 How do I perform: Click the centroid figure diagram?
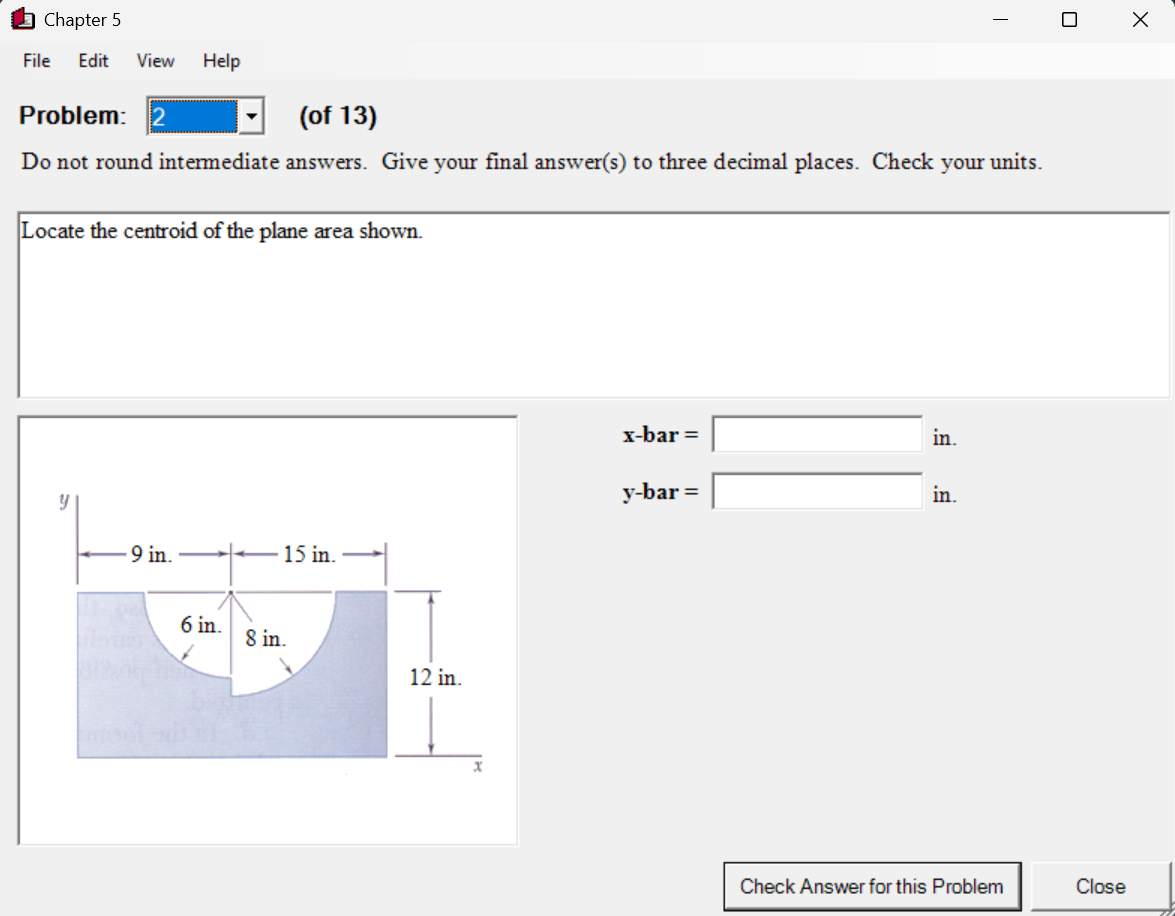(x=268, y=630)
